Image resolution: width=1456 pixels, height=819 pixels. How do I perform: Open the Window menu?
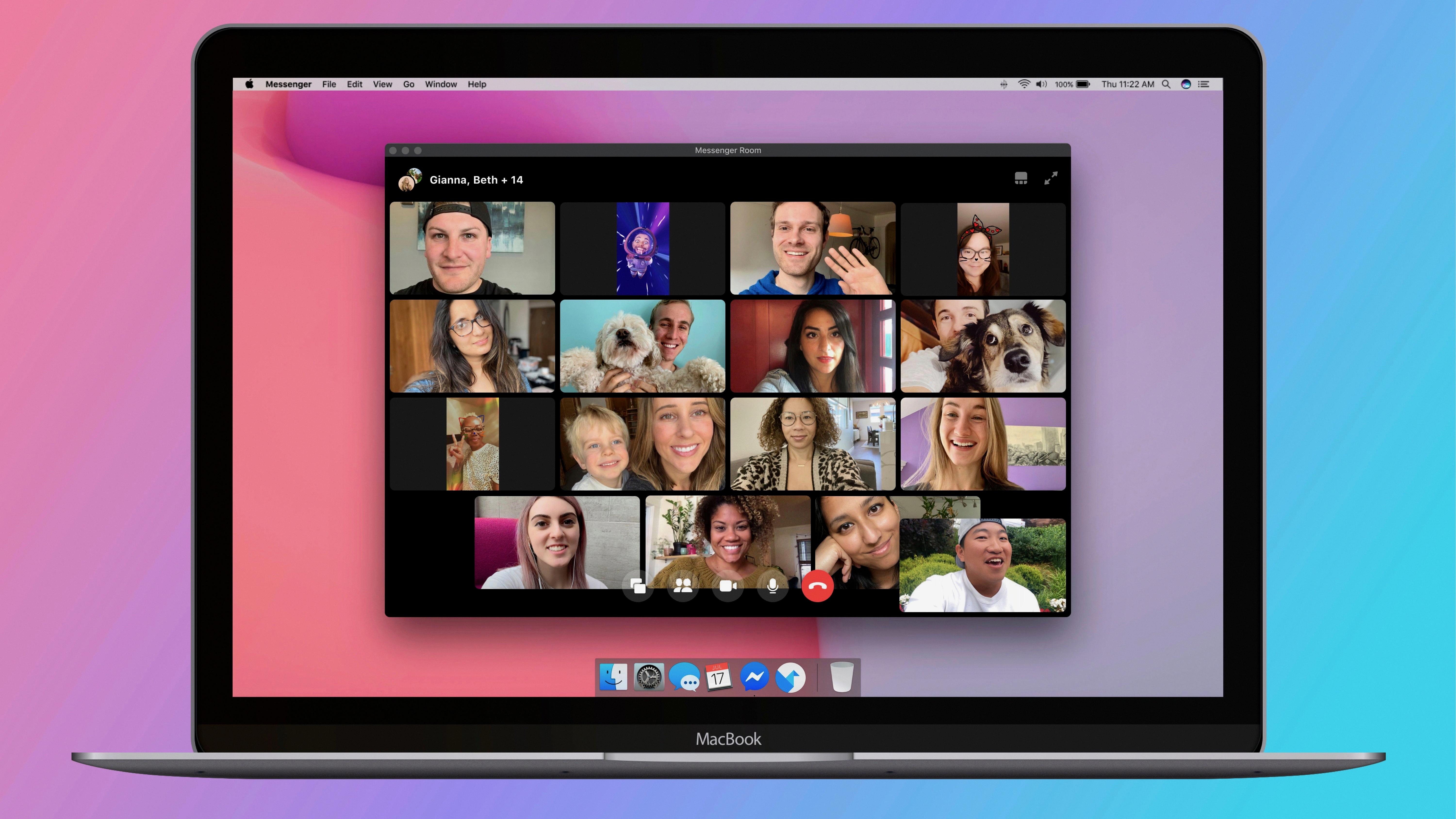441,84
